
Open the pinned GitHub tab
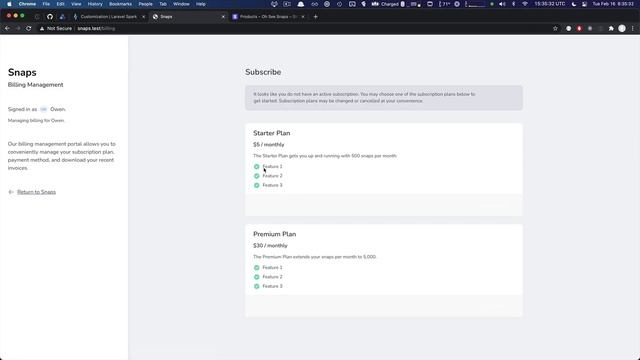[50, 17]
